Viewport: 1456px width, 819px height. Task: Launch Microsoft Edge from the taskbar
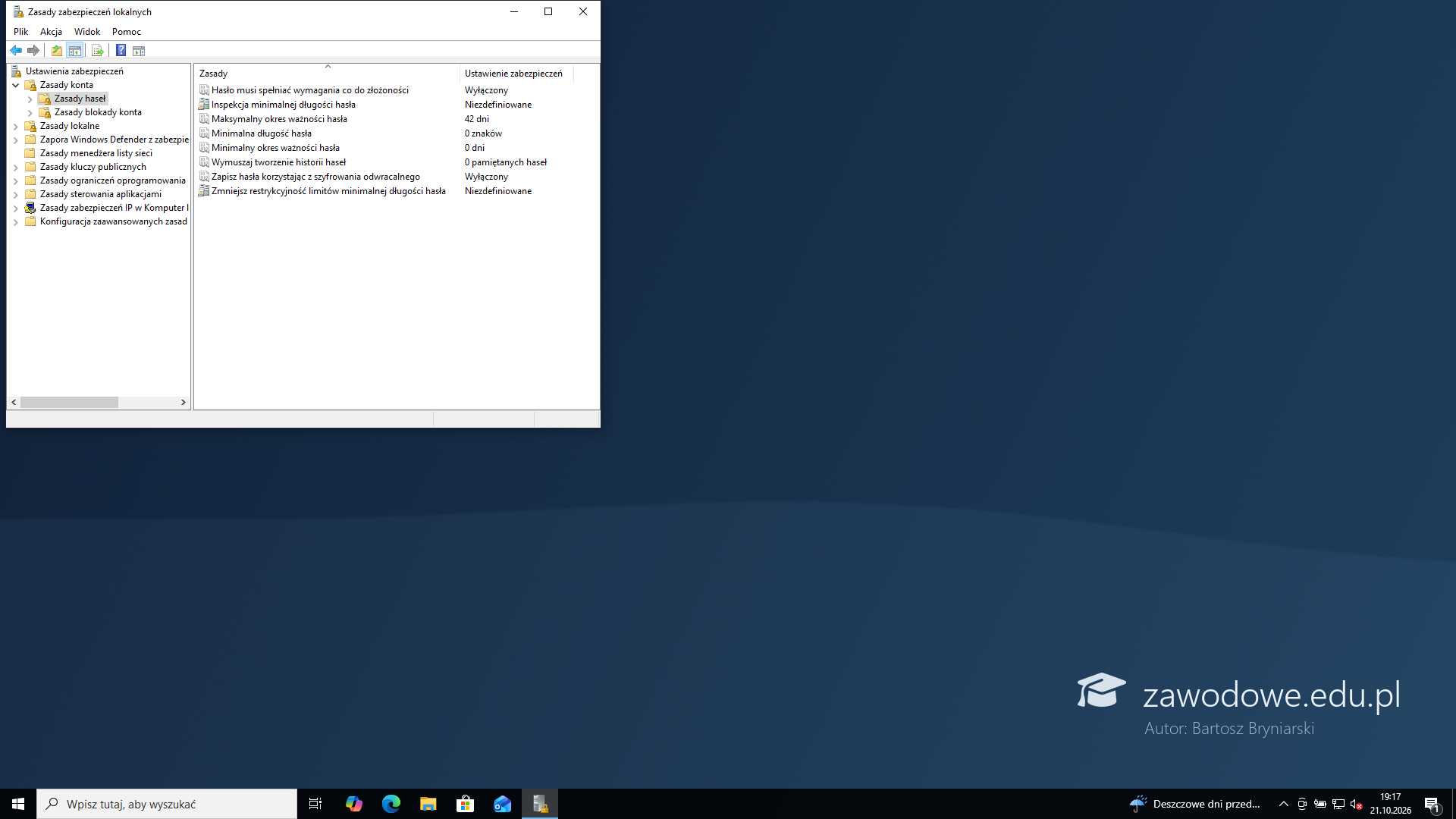(x=391, y=804)
